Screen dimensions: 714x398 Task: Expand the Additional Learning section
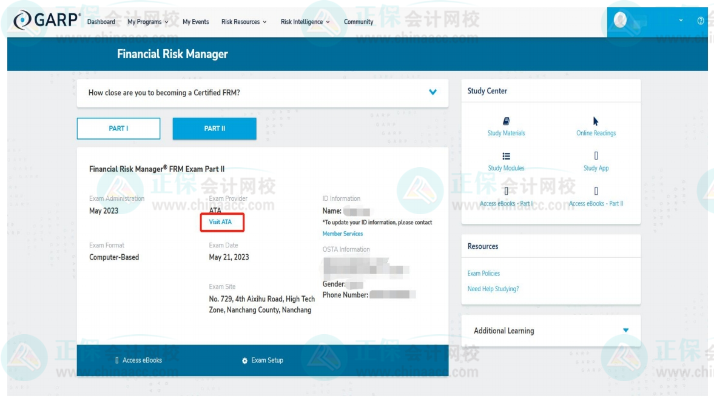click(x=626, y=330)
